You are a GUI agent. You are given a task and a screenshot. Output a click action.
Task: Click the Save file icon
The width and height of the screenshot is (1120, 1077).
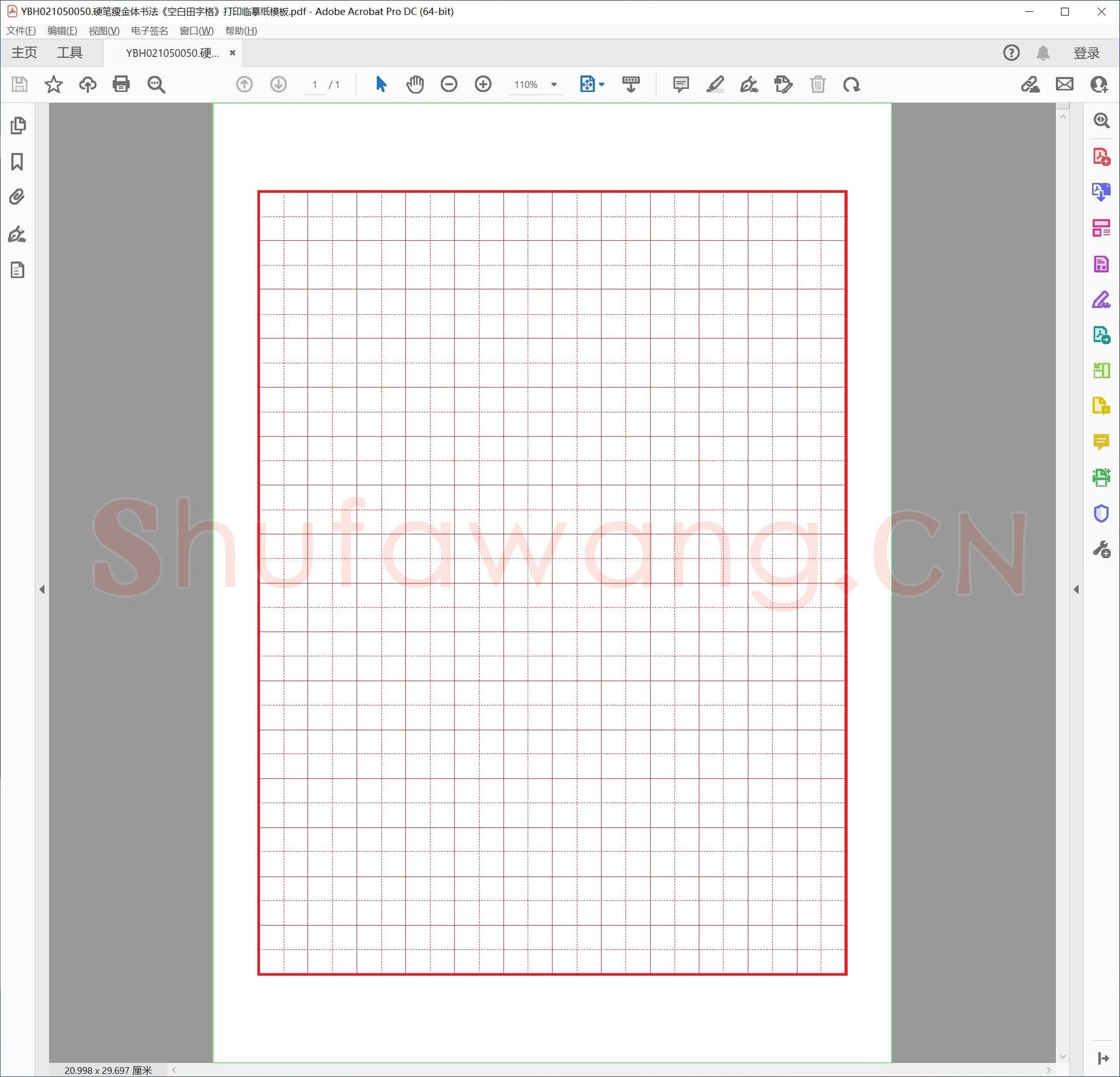(20, 84)
